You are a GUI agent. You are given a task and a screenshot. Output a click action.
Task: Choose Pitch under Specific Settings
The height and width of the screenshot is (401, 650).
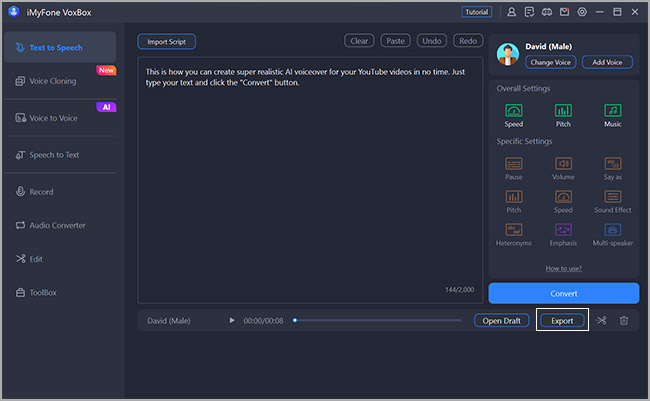(514, 202)
